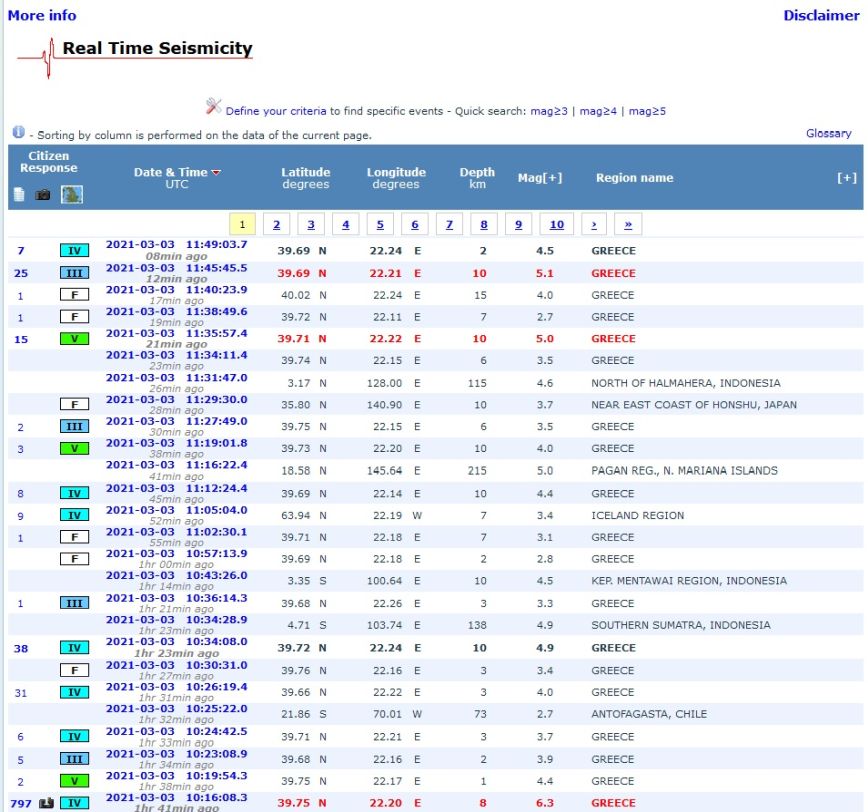Click the blue info icon above the table
This screenshot has height=812, width=868.
pos(18,133)
